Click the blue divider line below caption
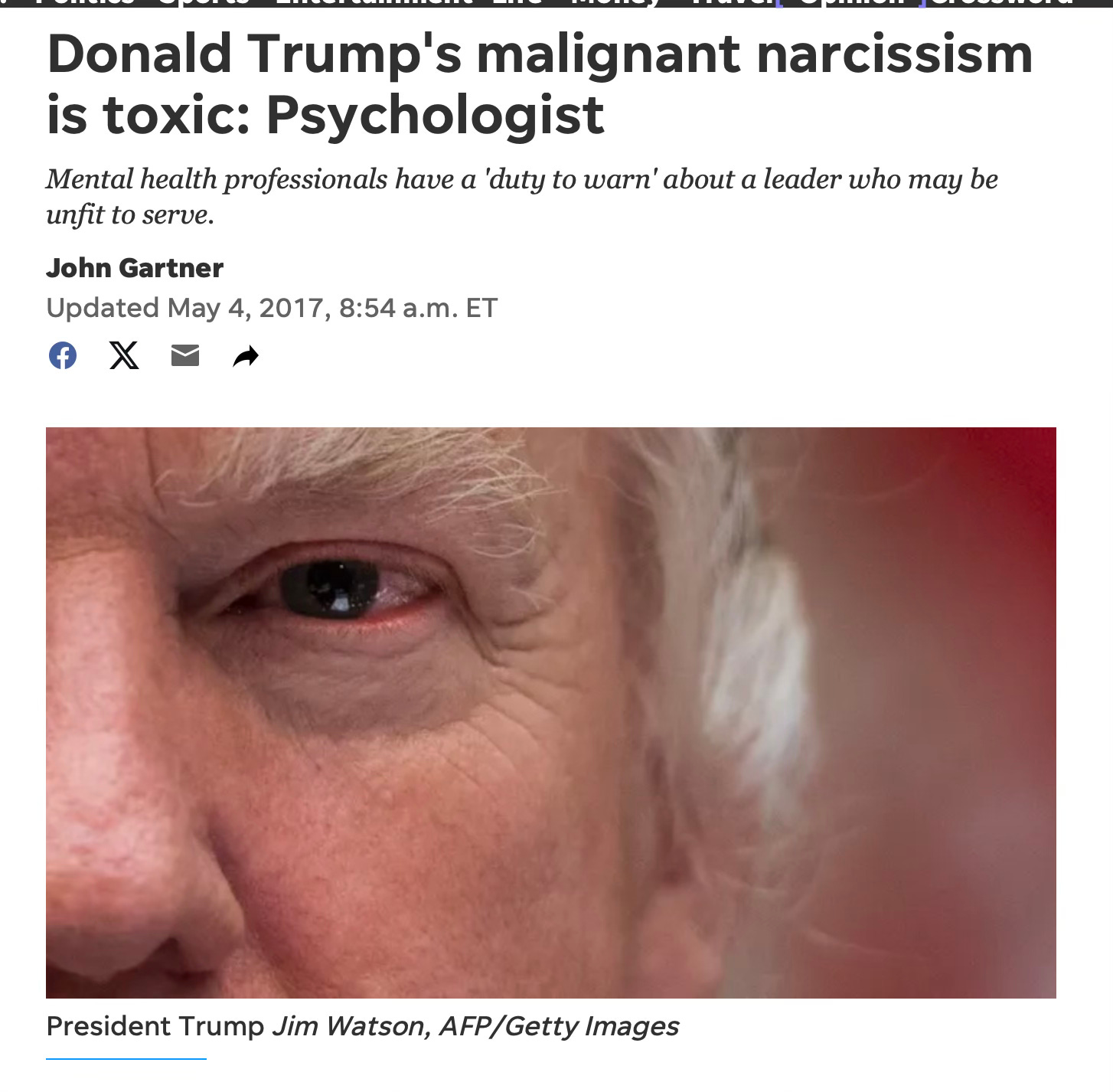The image size is (1113, 1092). (126, 1059)
